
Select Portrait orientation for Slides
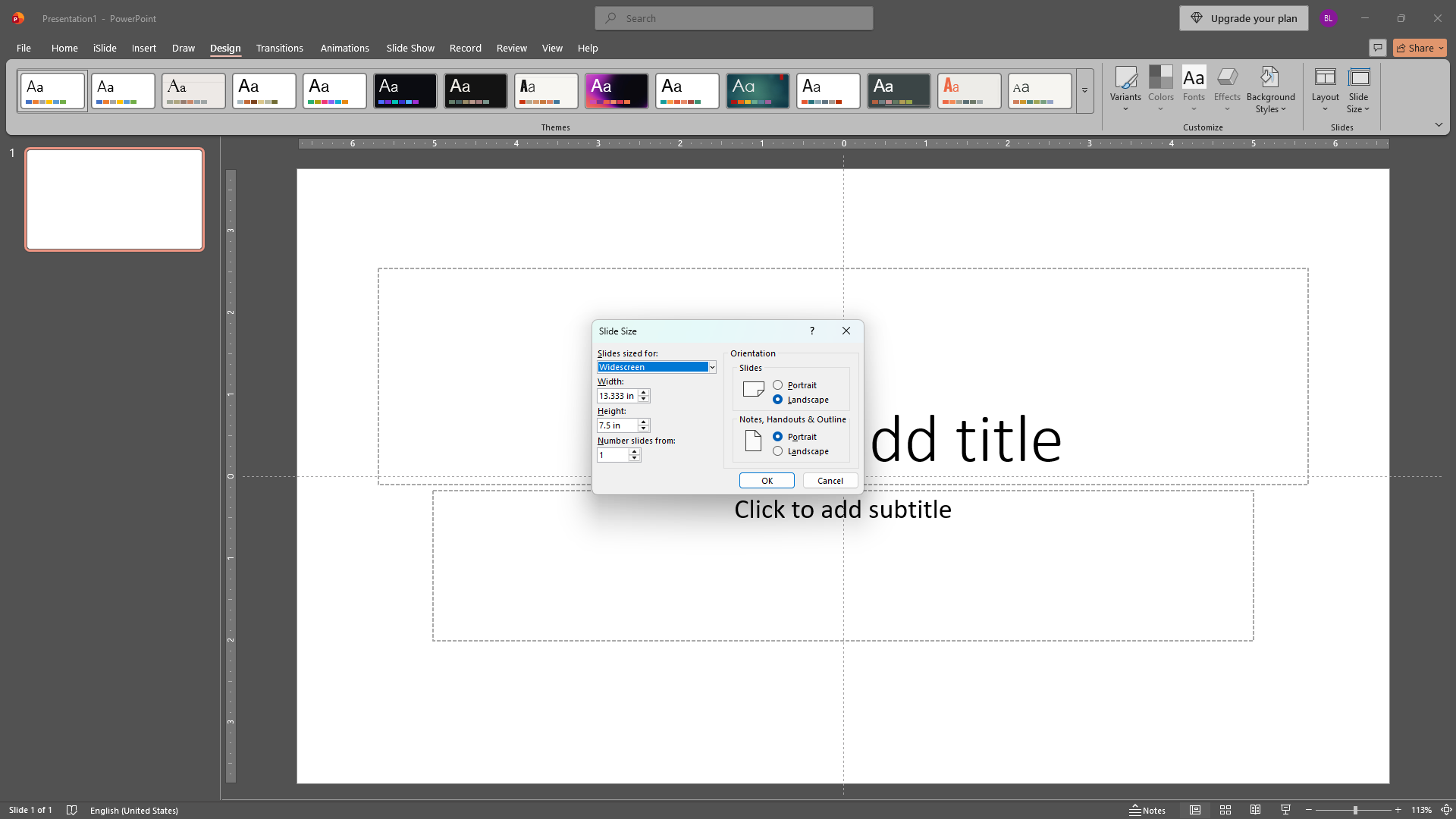tap(778, 385)
